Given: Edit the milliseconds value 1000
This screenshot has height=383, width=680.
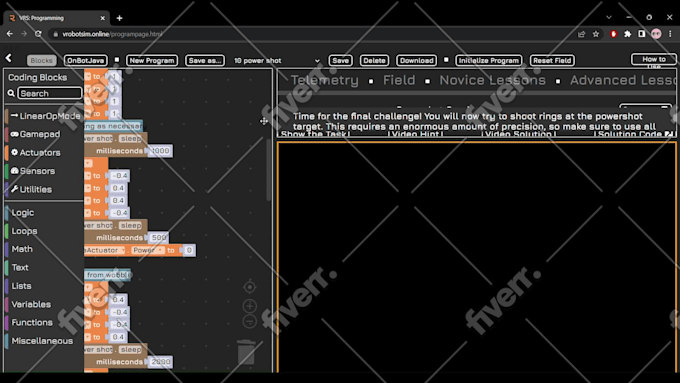Looking at the screenshot, I should point(160,151).
